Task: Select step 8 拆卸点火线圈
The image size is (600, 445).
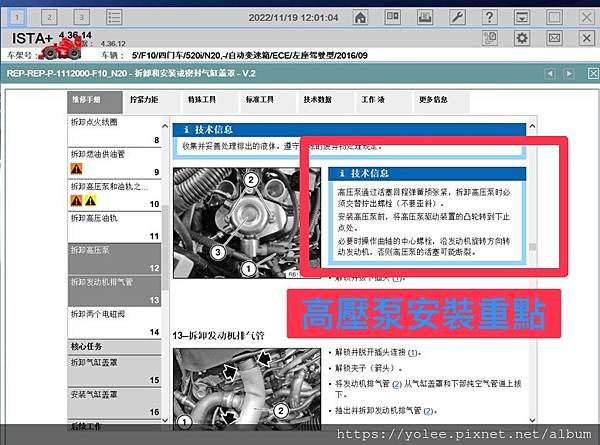Action: 114,131
